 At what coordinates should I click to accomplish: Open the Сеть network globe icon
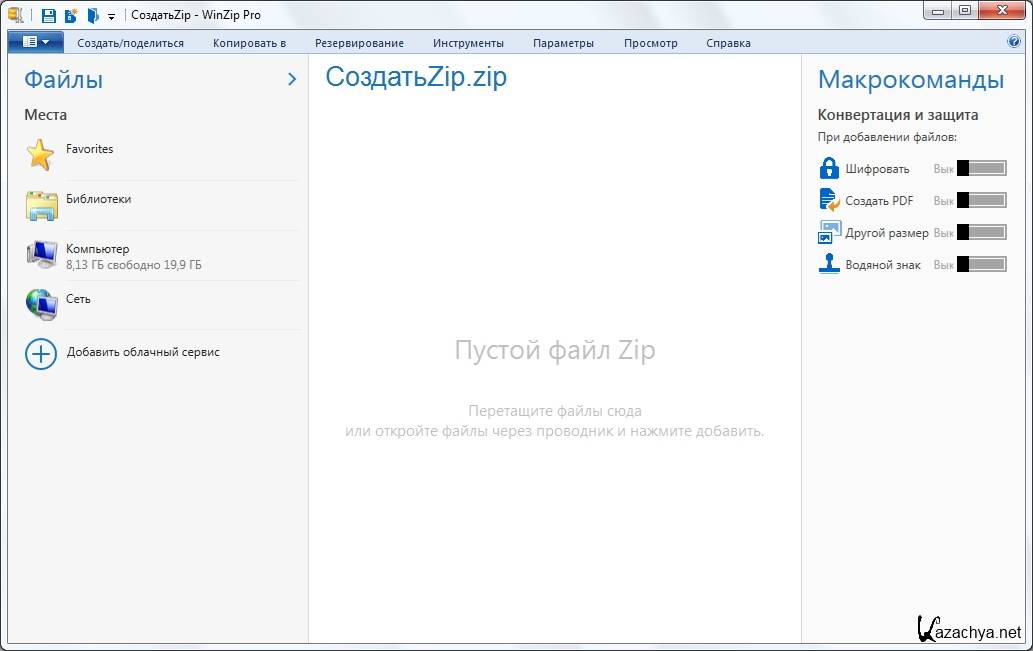point(41,304)
